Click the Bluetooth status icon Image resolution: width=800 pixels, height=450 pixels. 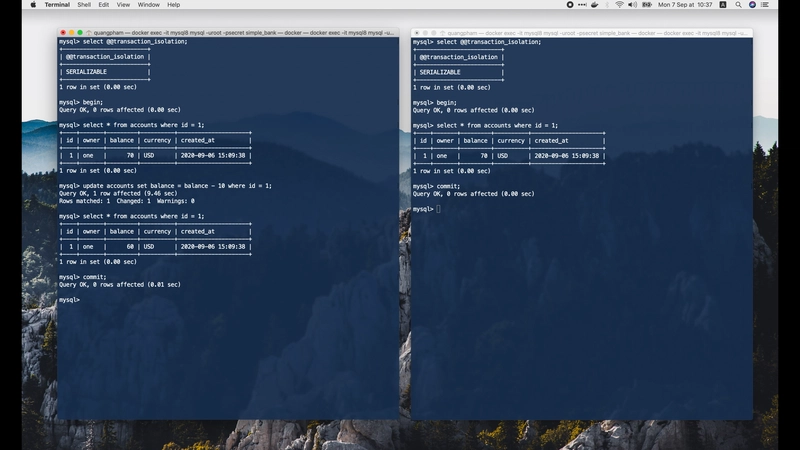pos(607,5)
